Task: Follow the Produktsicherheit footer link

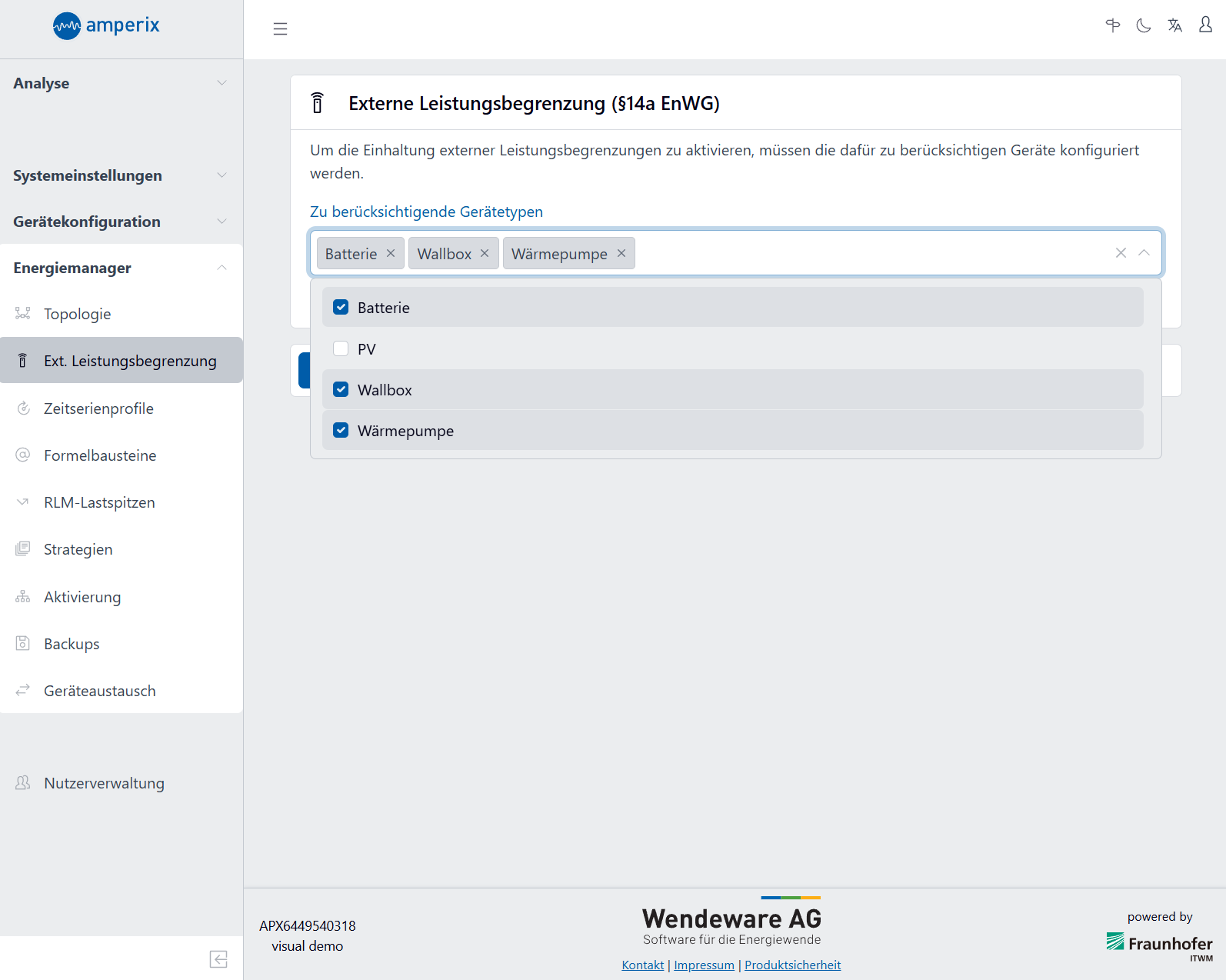Action: point(792,965)
